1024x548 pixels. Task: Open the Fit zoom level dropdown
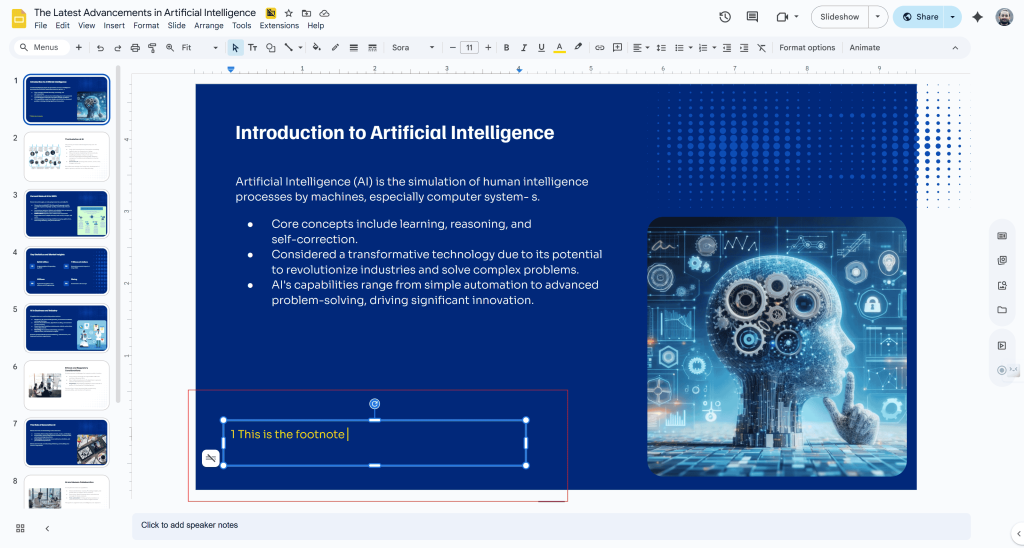pos(199,47)
